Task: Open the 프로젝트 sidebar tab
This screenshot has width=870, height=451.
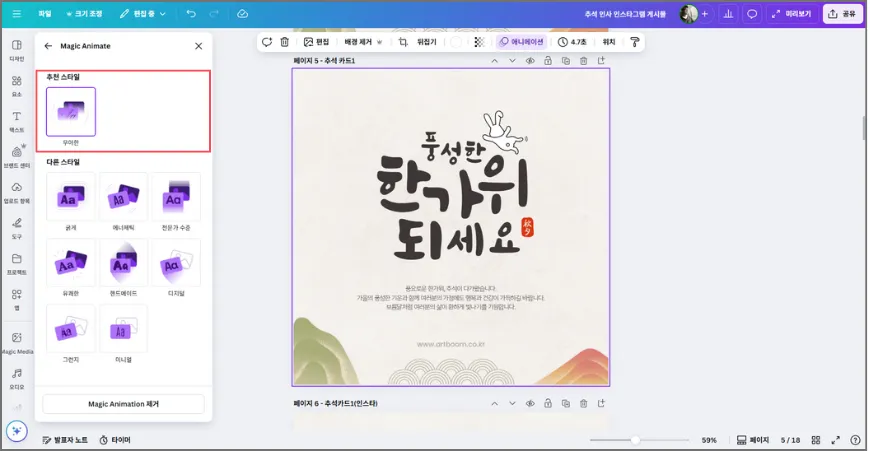Action: 17,263
